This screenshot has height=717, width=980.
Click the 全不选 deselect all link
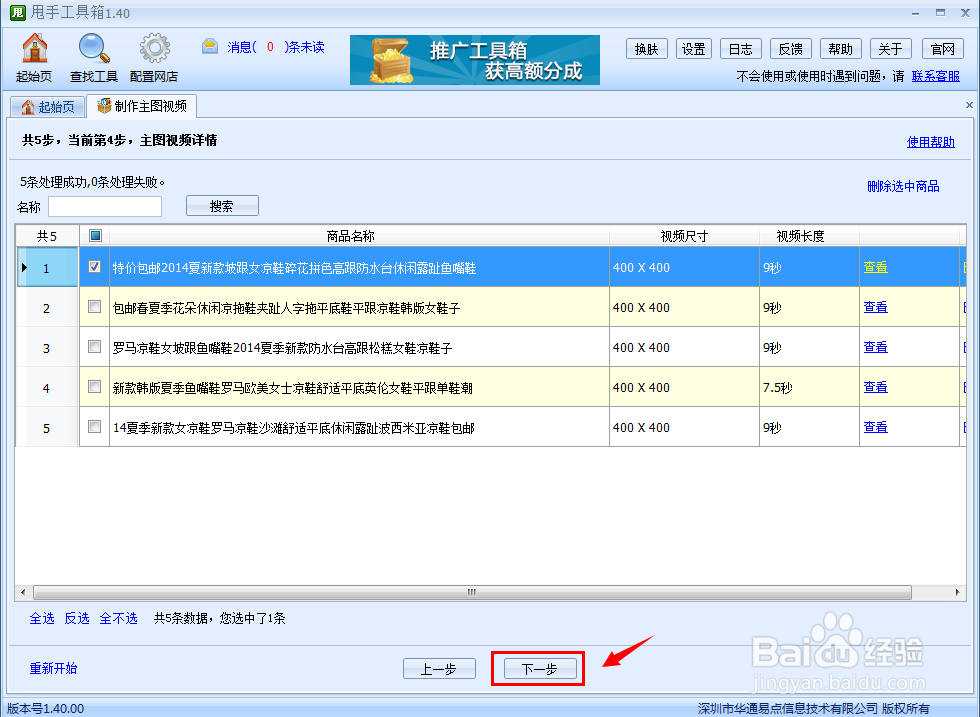click(118, 618)
